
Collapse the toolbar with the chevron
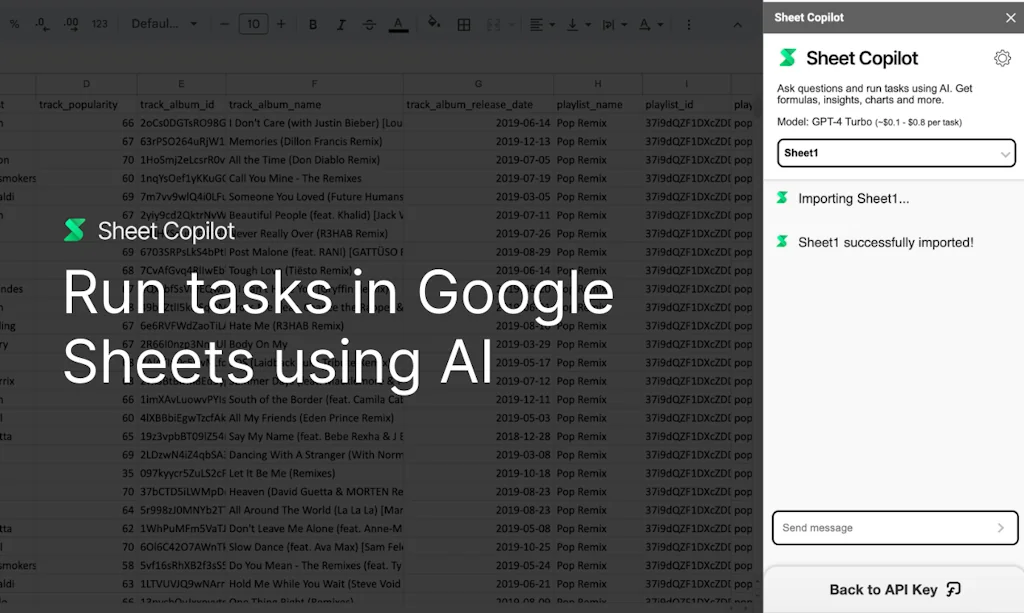pos(737,24)
